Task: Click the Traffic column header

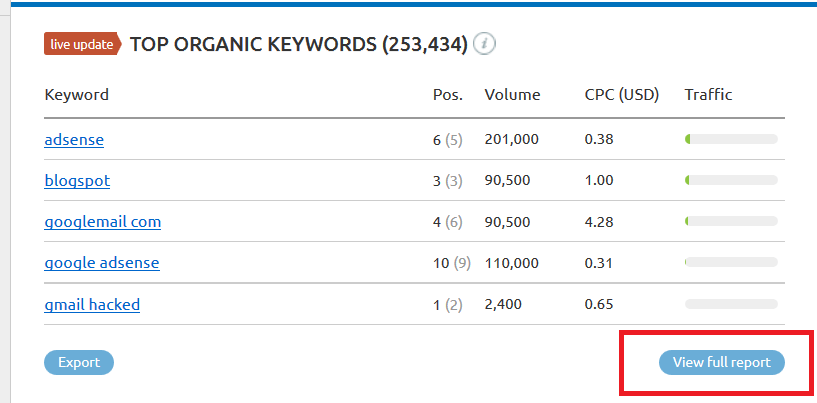Action: 708,94
